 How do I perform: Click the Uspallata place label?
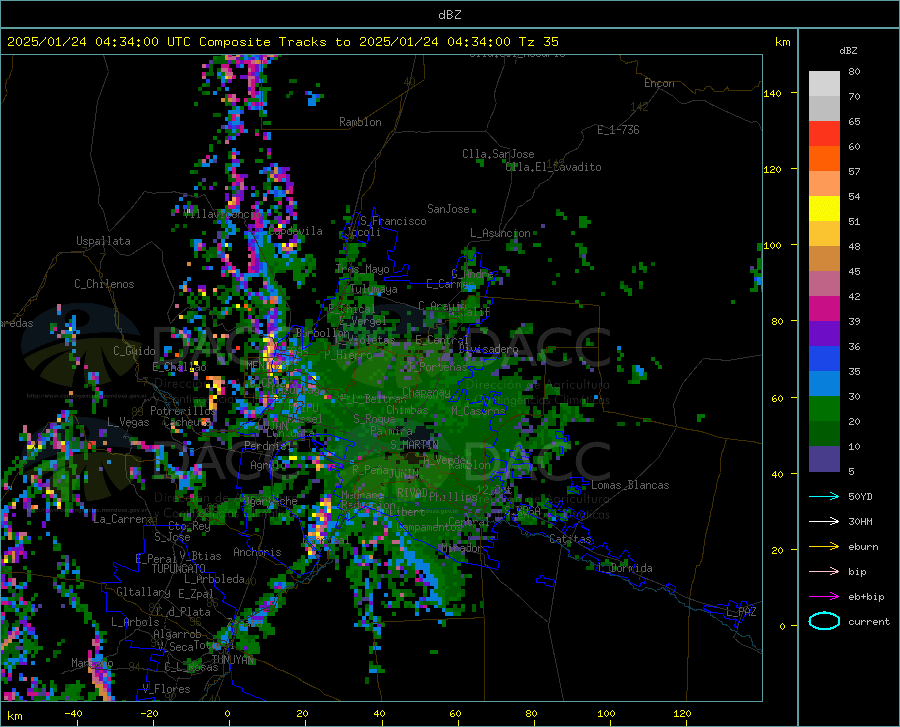(103, 241)
